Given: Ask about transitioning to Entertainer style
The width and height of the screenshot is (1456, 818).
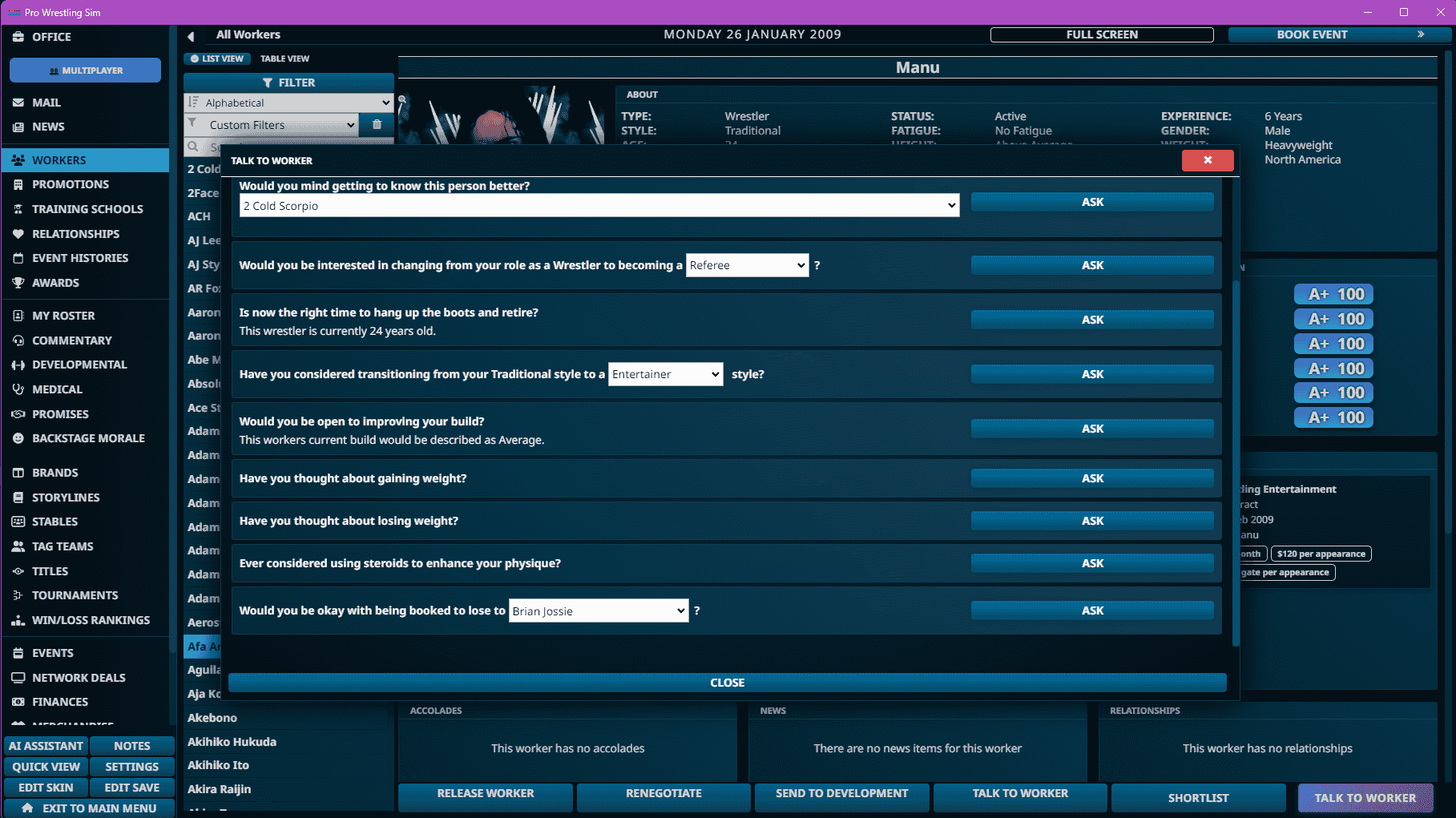Looking at the screenshot, I should [1092, 374].
